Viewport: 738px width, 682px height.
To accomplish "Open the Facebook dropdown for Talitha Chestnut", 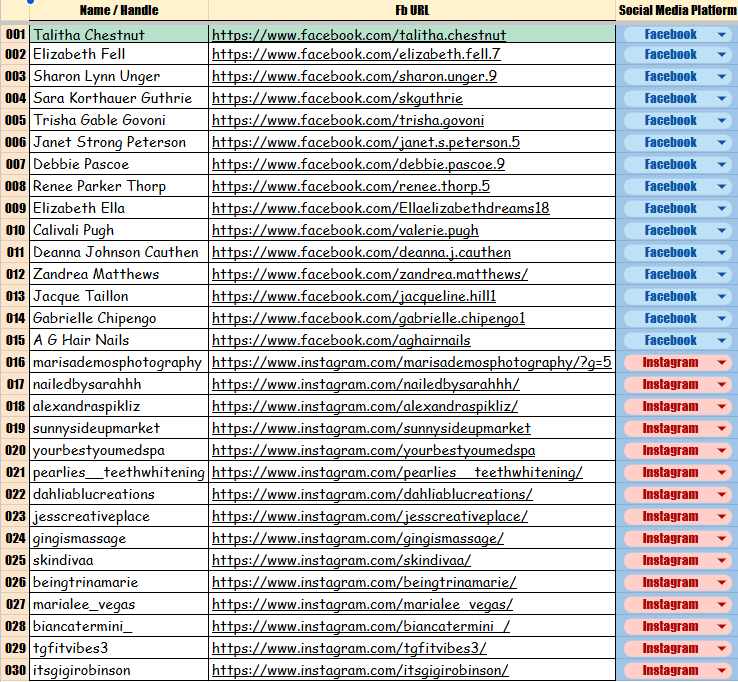I will pyautogui.click(x=722, y=34).
